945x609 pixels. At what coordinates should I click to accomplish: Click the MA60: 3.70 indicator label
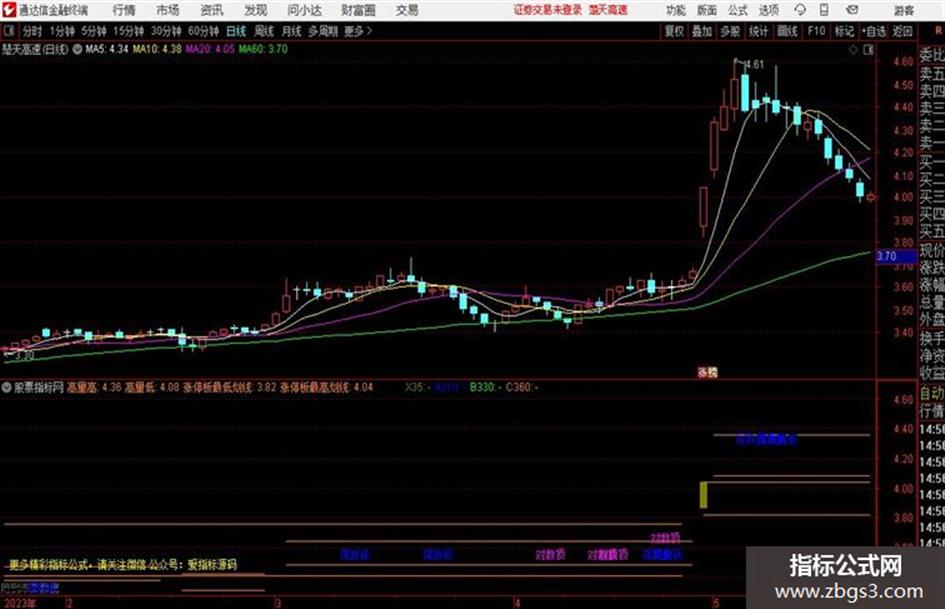(263, 49)
